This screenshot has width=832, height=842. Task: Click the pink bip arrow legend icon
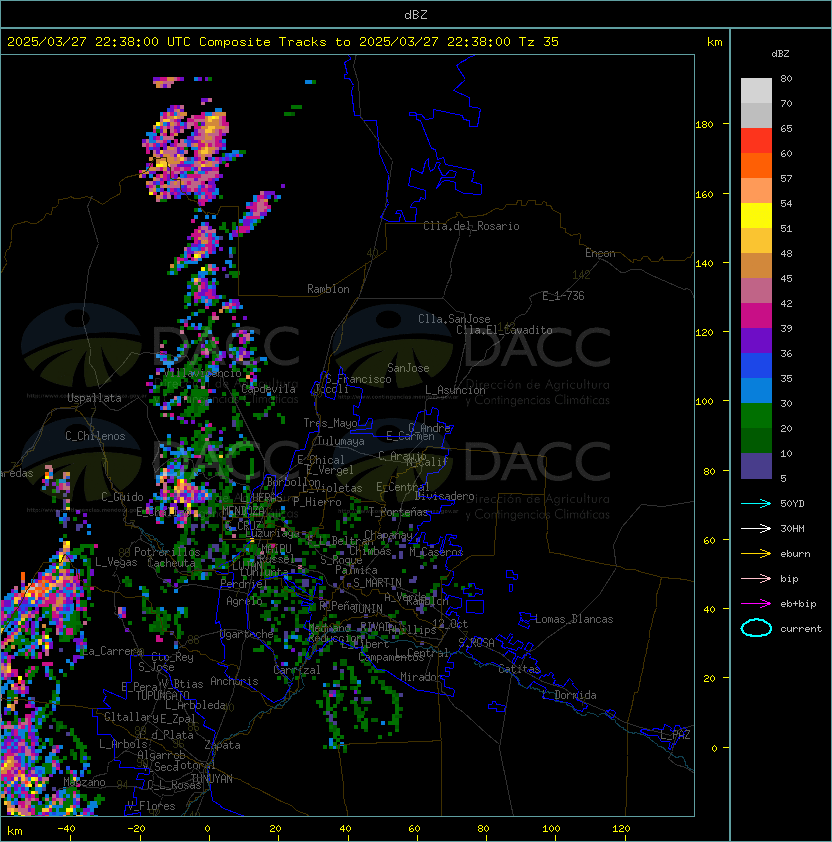coord(756,578)
